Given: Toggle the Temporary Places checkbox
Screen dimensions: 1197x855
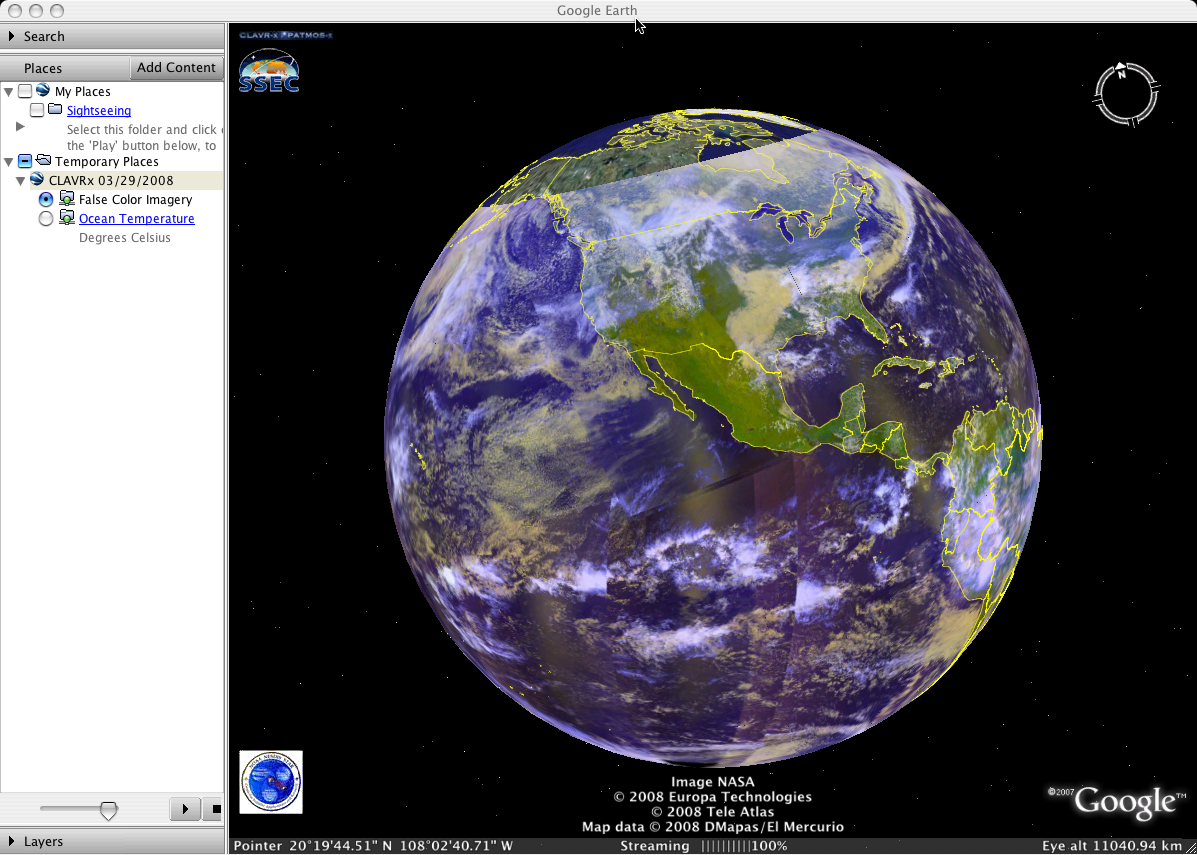Looking at the screenshot, I should pos(25,161).
